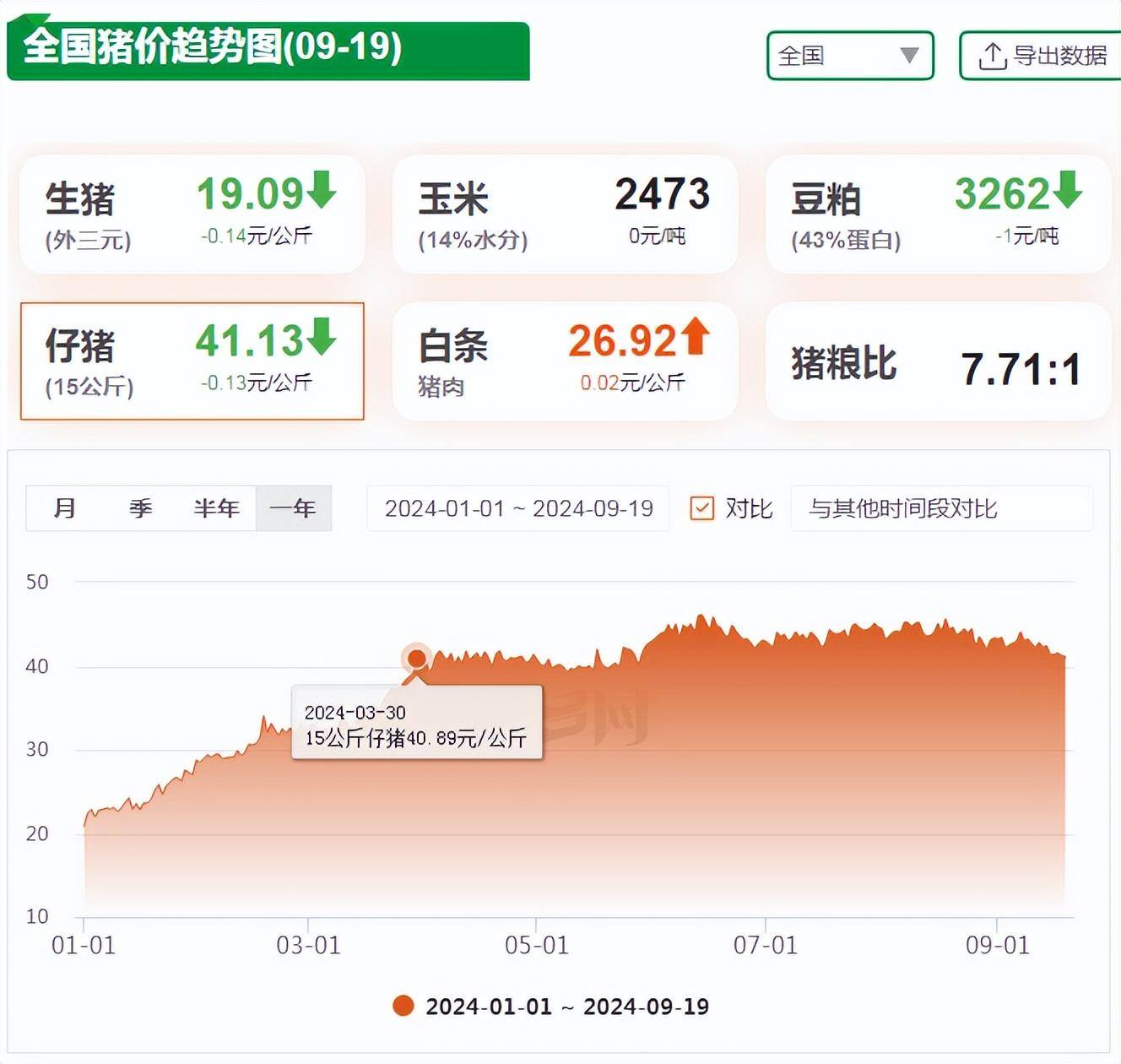Select the 白条猪肉 price card
Screen dimensions: 1121x1064
click(566, 361)
